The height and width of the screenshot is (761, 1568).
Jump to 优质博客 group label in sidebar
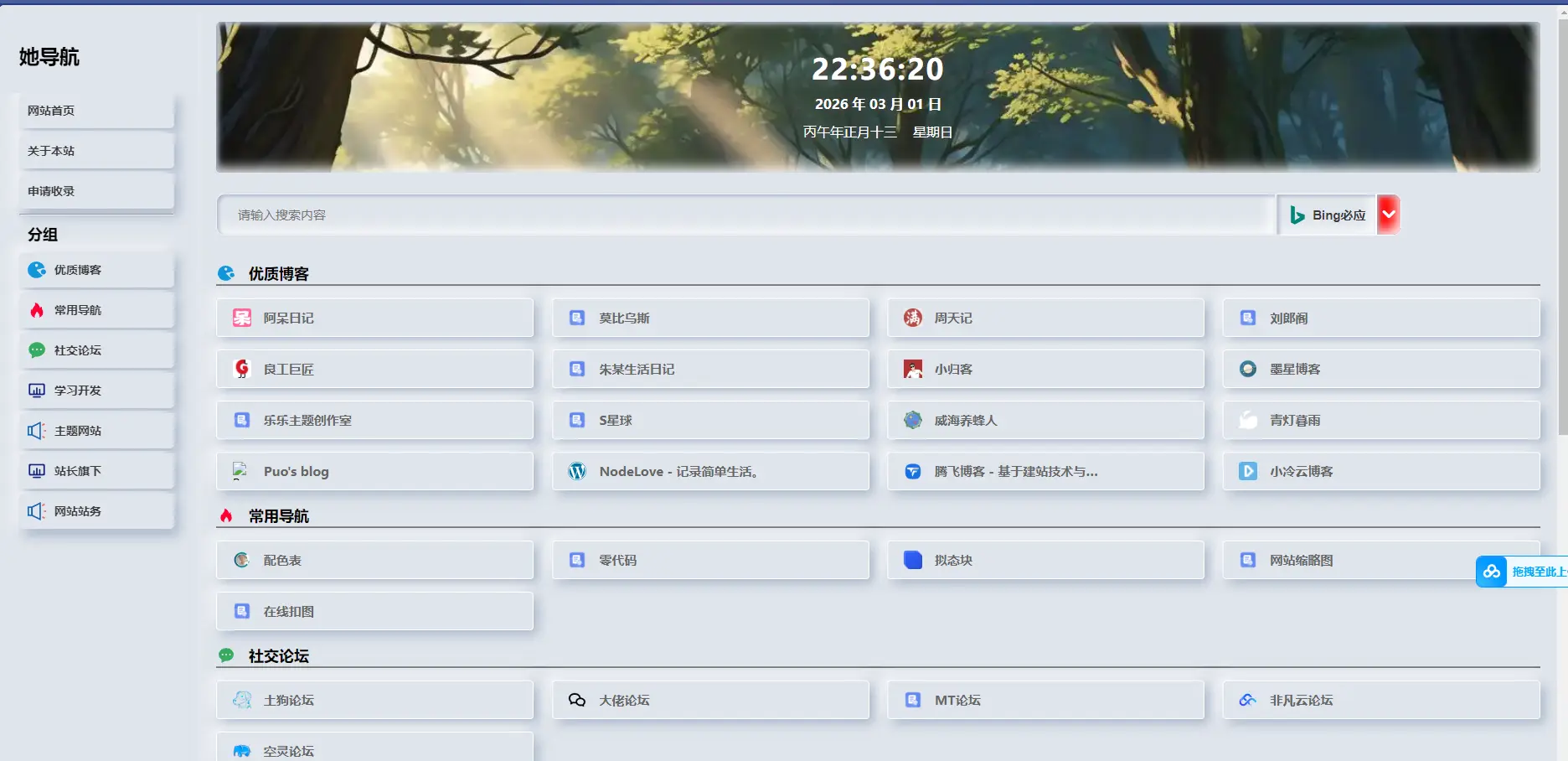[x=78, y=270]
